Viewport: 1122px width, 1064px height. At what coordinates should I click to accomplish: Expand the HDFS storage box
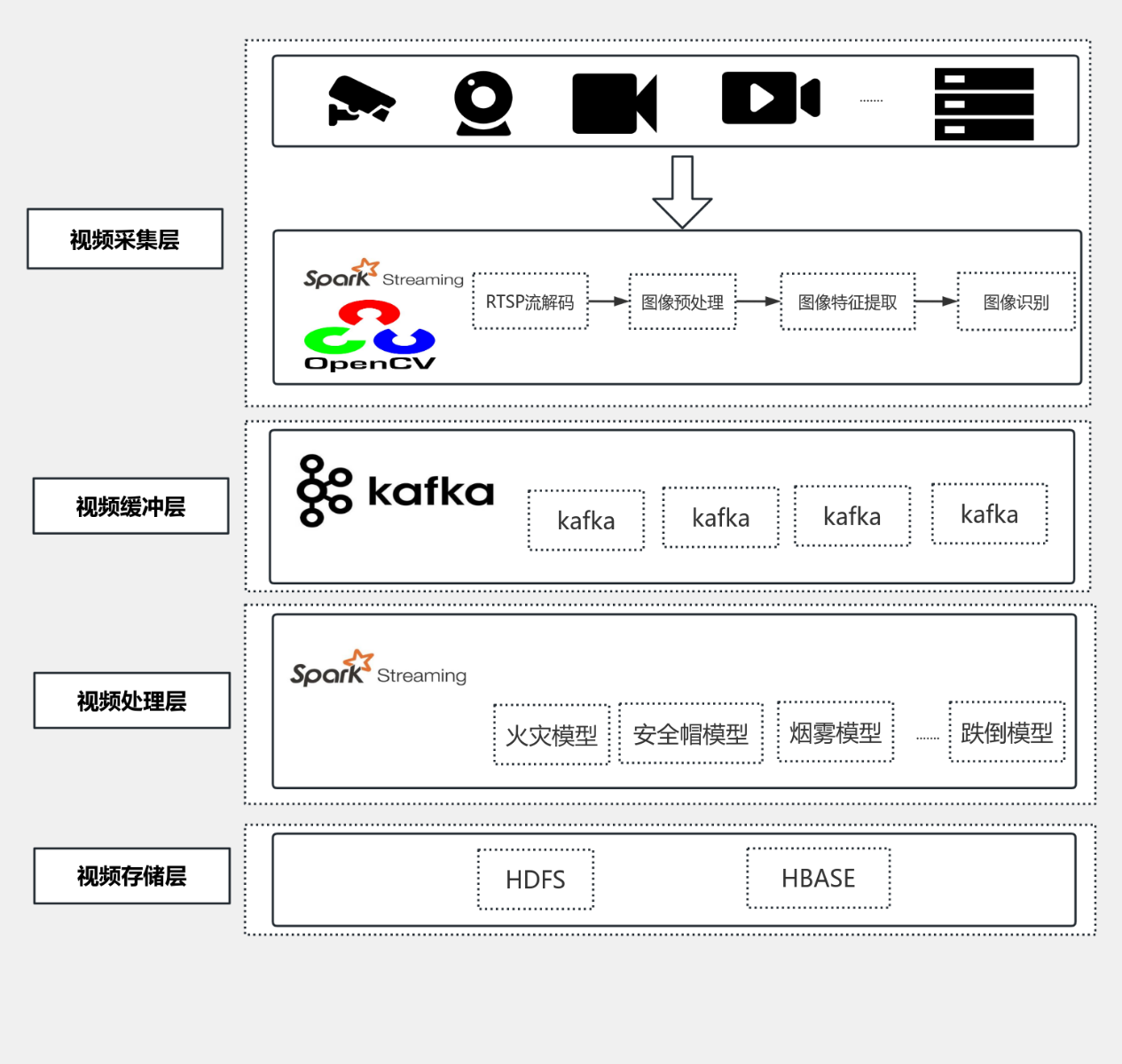click(x=535, y=879)
